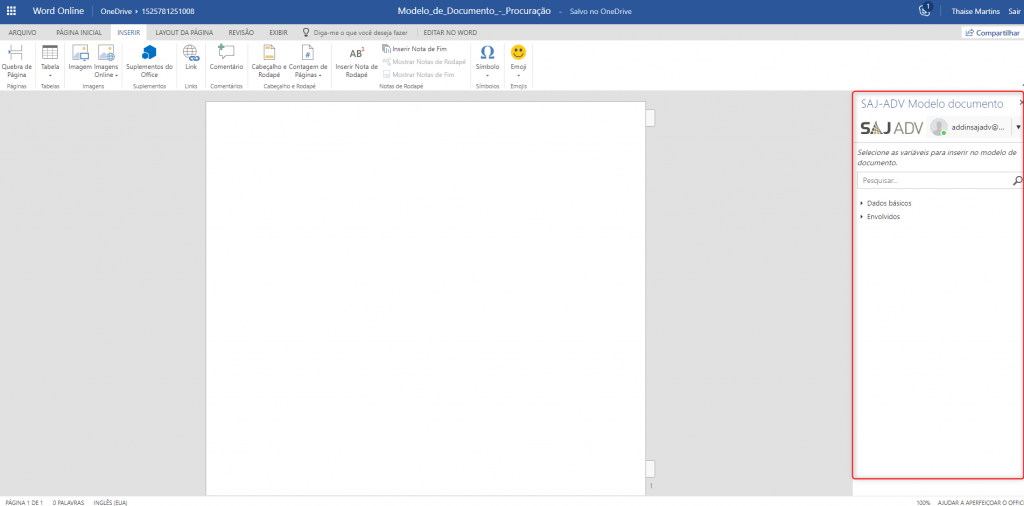Add a comment with the Comentário icon

(x=226, y=52)
